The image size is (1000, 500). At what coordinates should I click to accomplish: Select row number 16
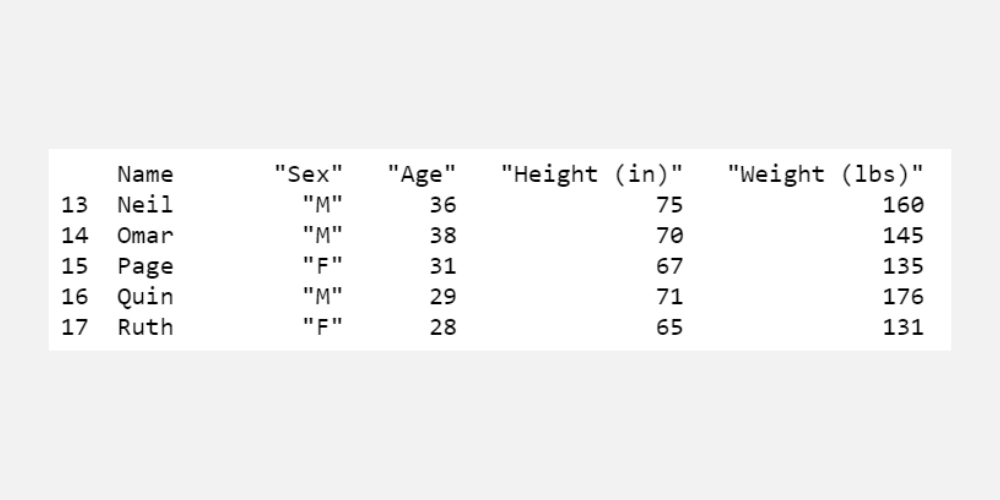(75, 297)
